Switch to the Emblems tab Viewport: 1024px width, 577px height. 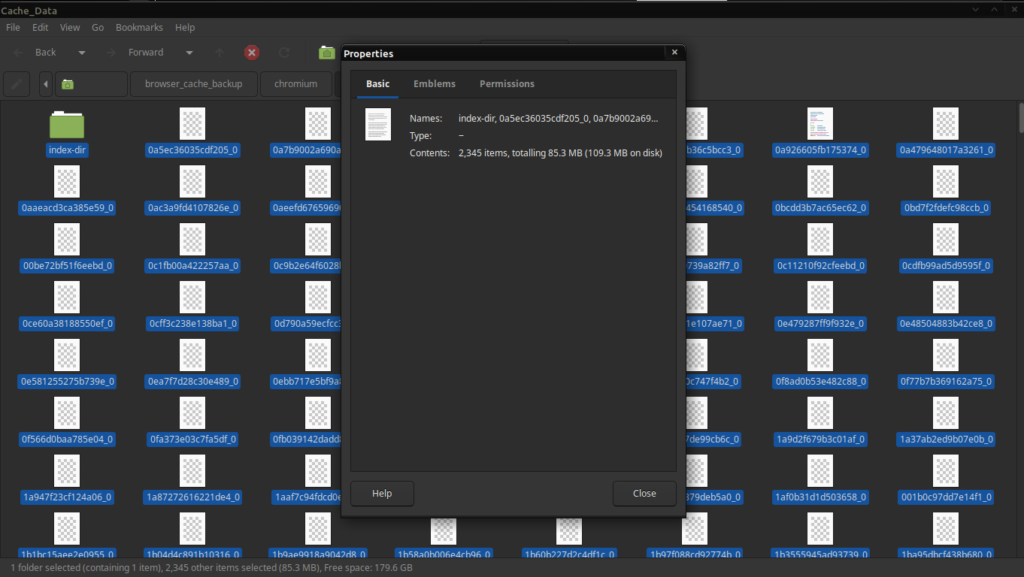[434, 84]
